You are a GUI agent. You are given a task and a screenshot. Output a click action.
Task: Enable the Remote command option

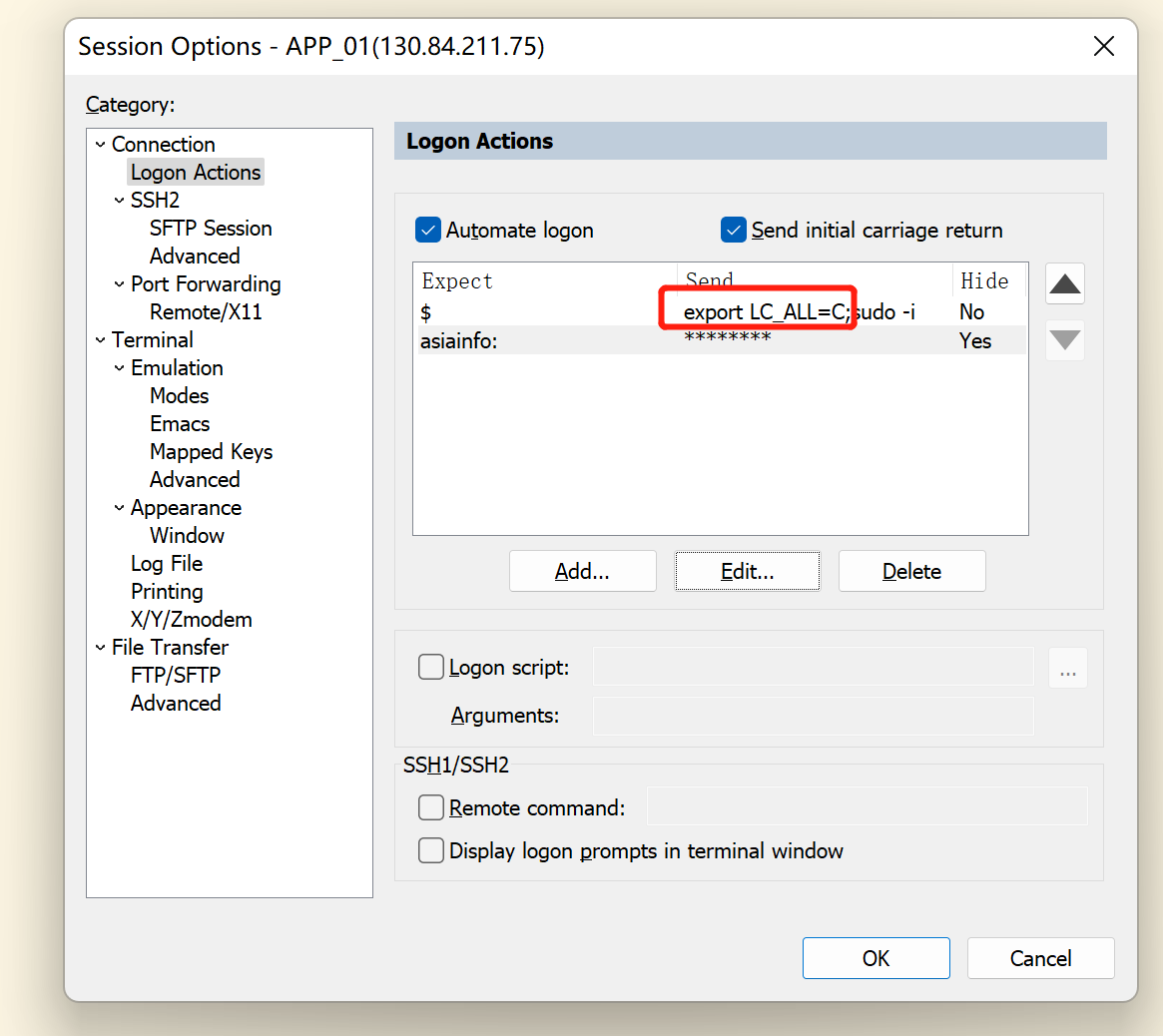coord(430,806)
